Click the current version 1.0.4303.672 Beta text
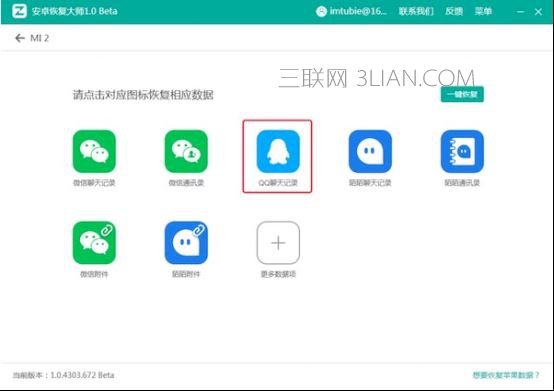 click(63, 375)
